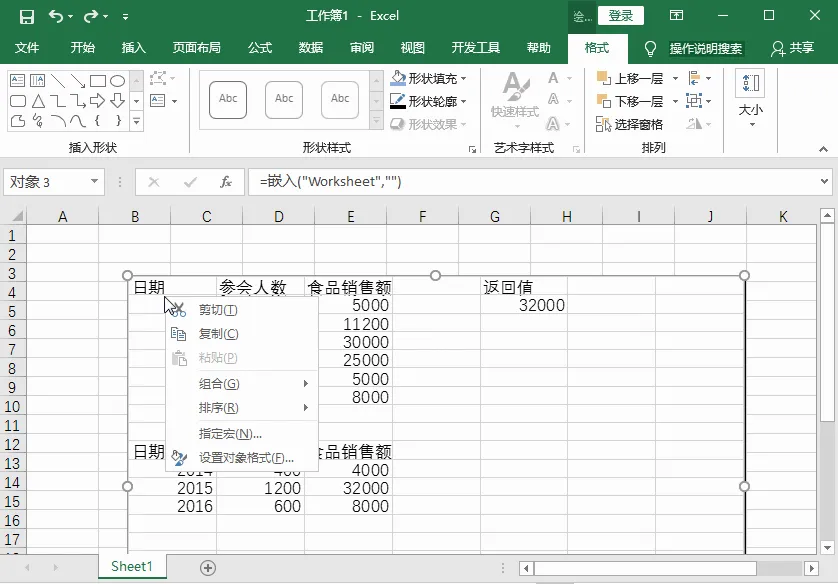
Task: Select the right arrow shape
Action: click(97, 101)
